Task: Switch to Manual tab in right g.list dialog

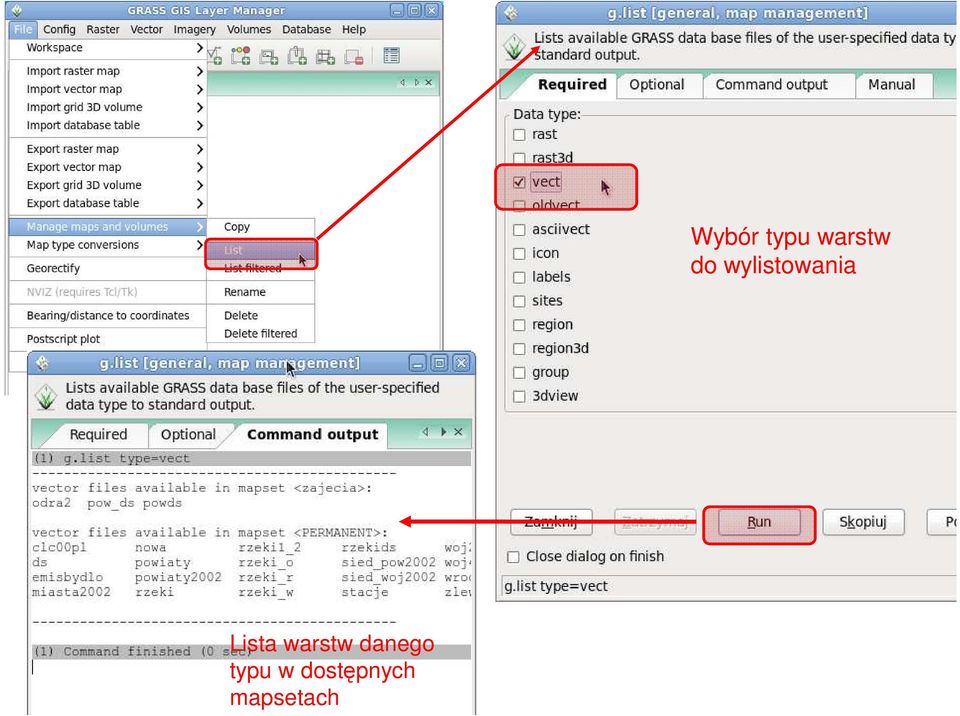Action: pos(891,85)
